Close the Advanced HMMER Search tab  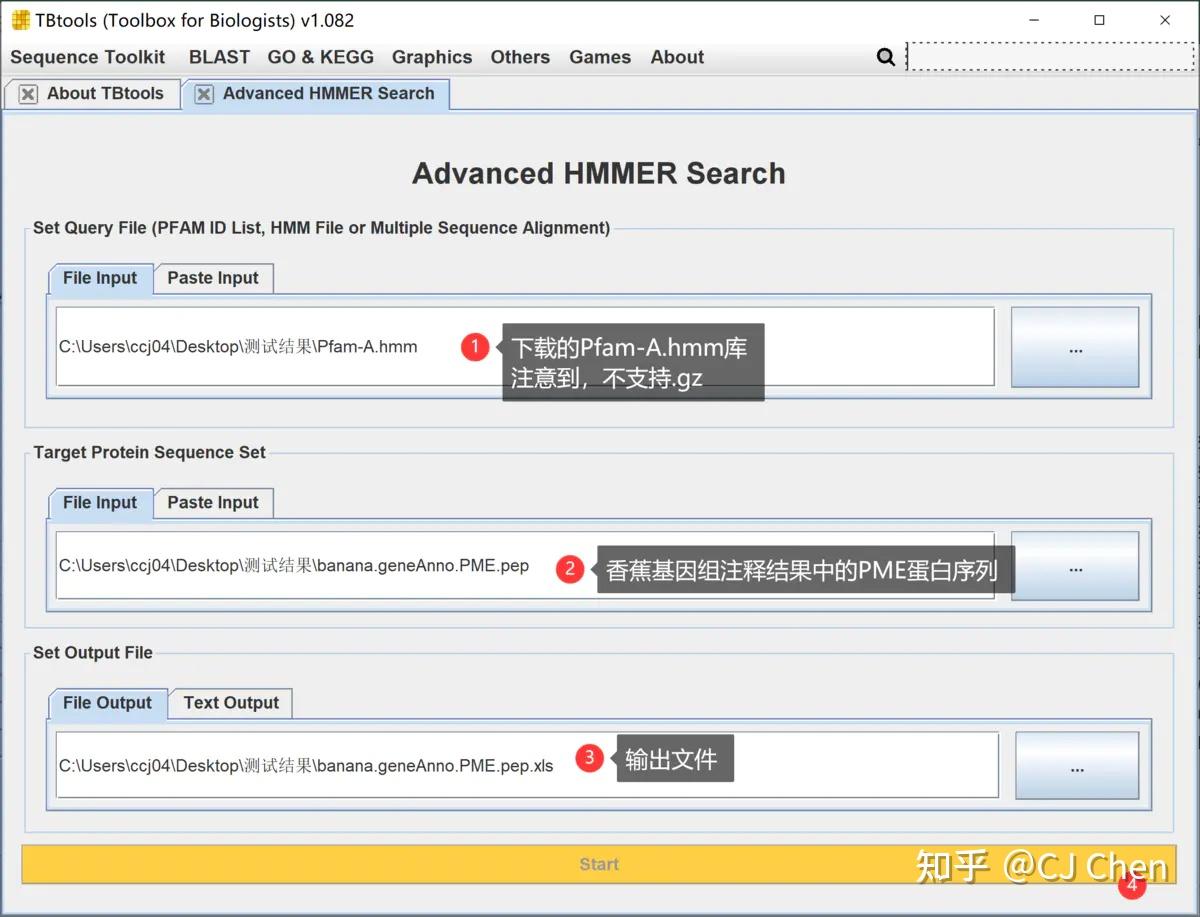(203, 93)
